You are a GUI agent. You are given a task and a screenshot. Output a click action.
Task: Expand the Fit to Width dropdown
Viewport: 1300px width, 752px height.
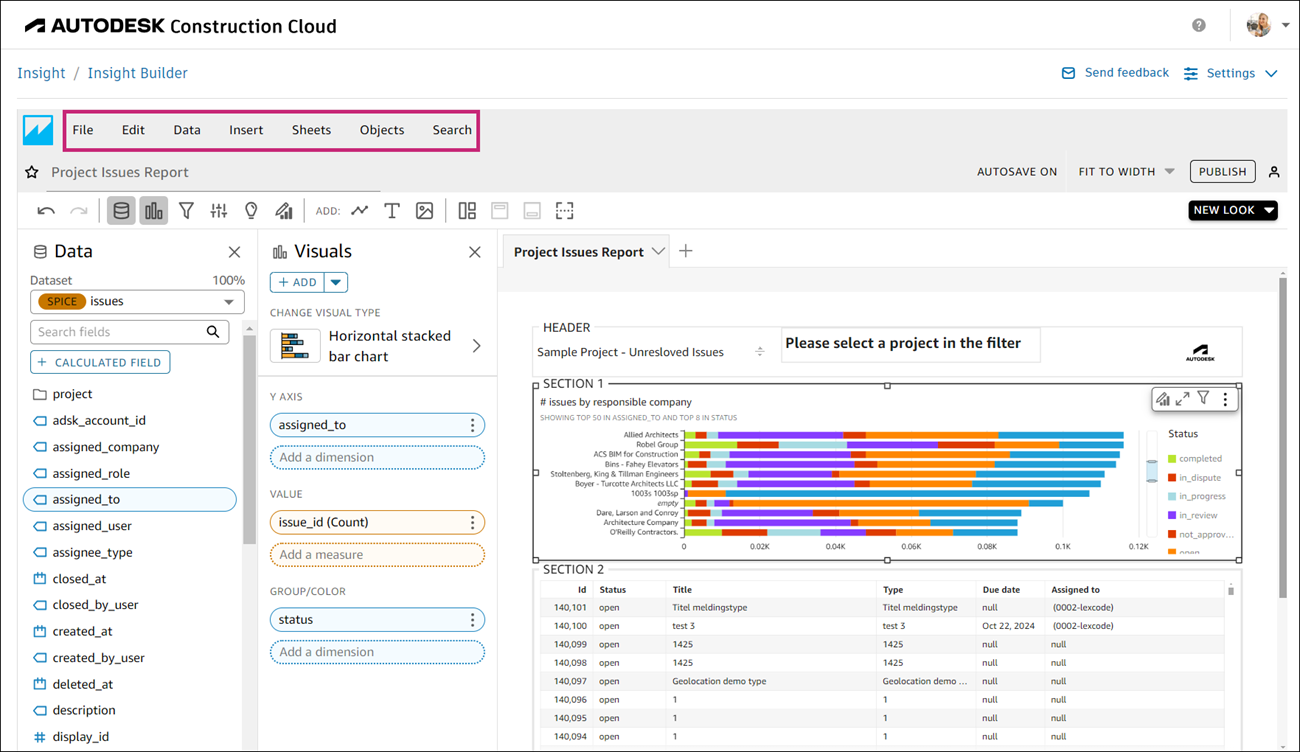coord(1126,172)
